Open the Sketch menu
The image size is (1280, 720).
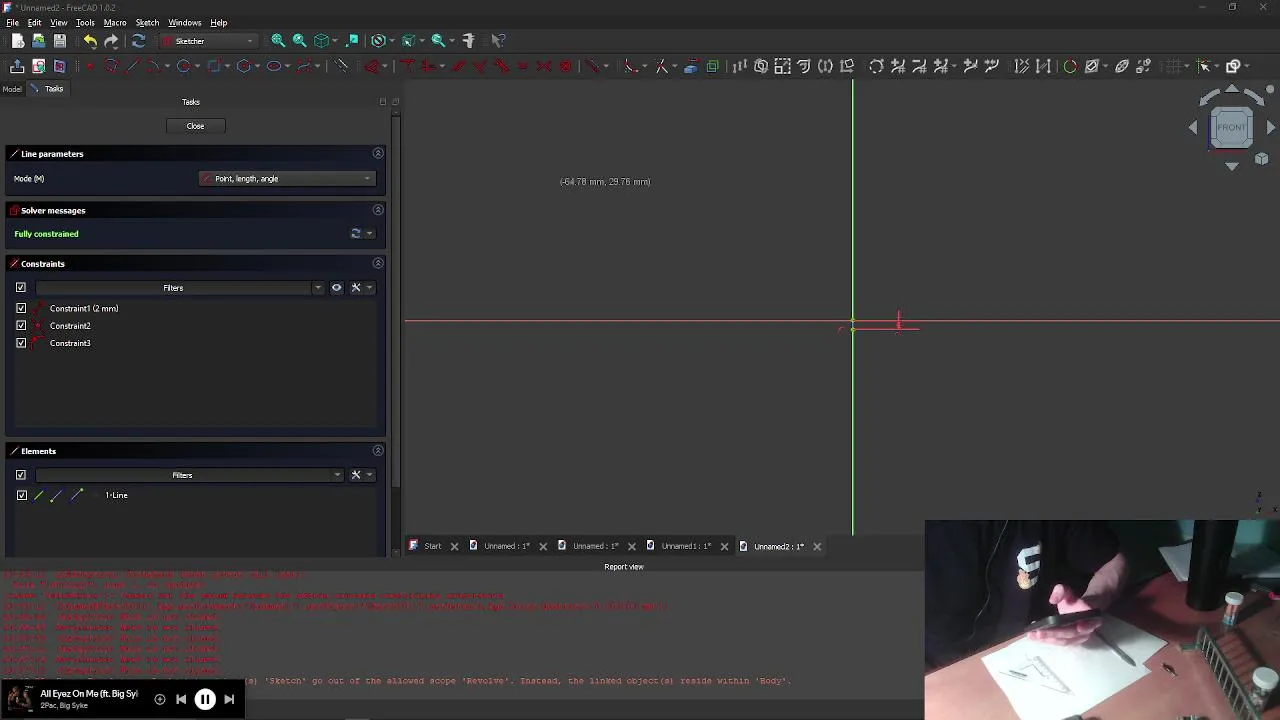tap(147, 22)
